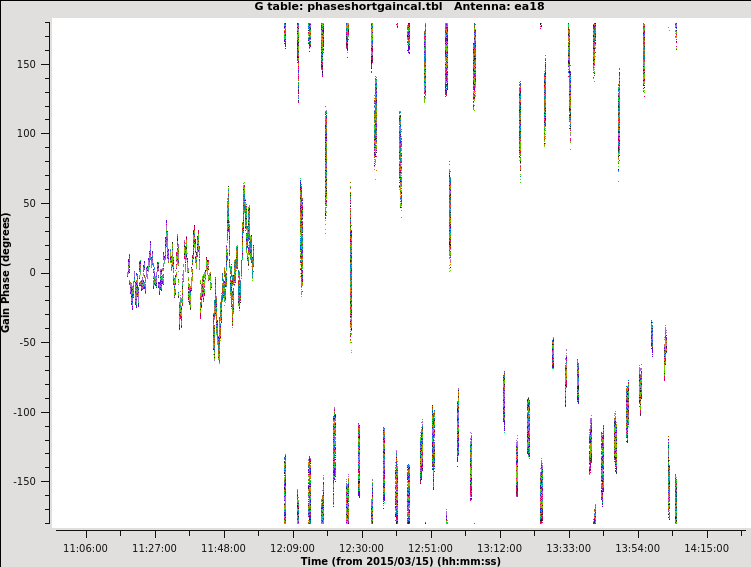The width and height of the screenshot is (751, 567).
Task: Click the 11:48:00 time tick label
Action: (x=223, y=548)
